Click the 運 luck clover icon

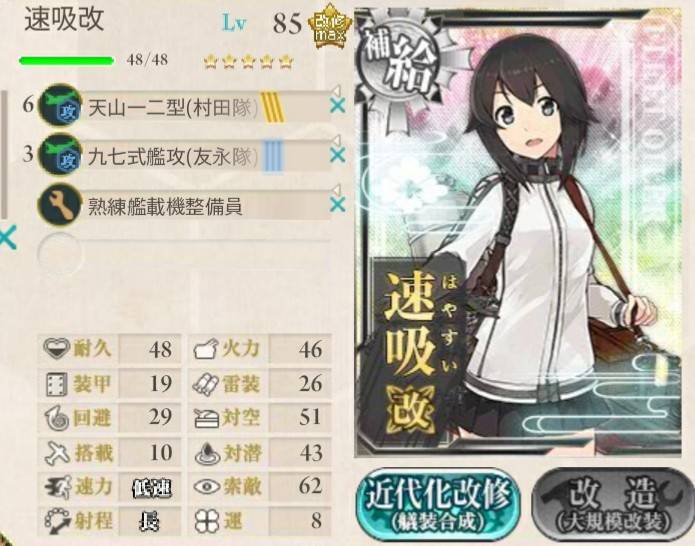(207, 521)
